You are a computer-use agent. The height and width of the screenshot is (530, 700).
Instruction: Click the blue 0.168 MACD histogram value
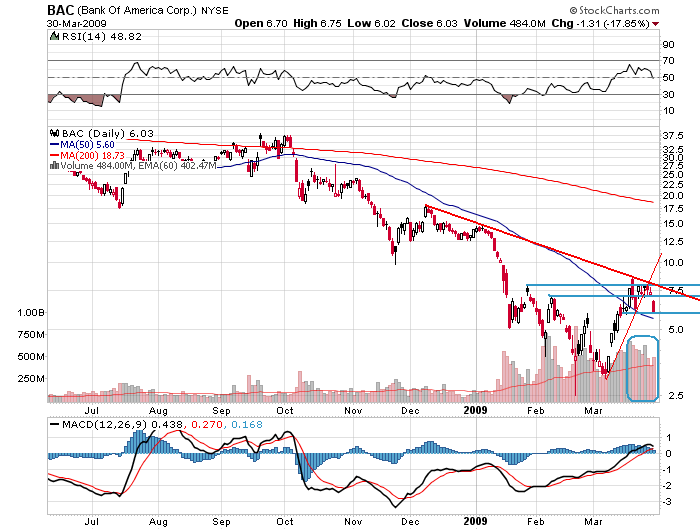click(247, 425)
